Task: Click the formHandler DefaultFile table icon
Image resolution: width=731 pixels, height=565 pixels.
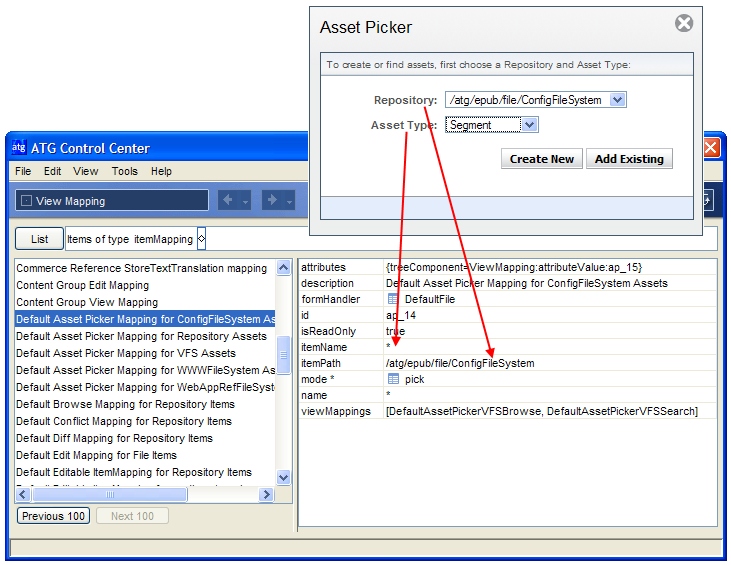Action: click(393, 299)
